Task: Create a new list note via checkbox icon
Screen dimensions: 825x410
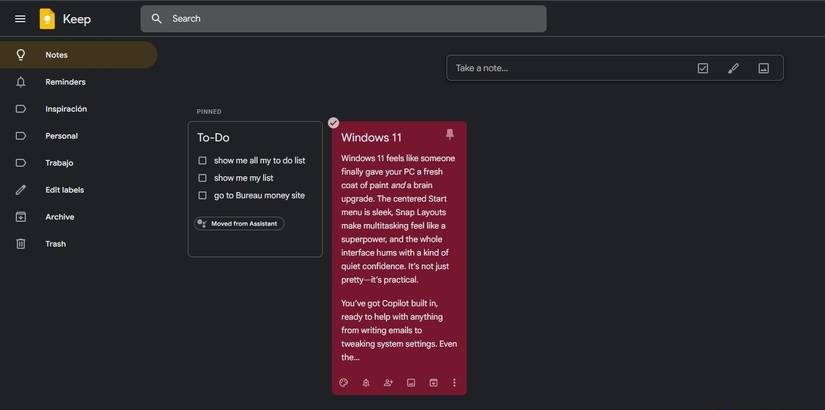Action: [x=703, y=68]
